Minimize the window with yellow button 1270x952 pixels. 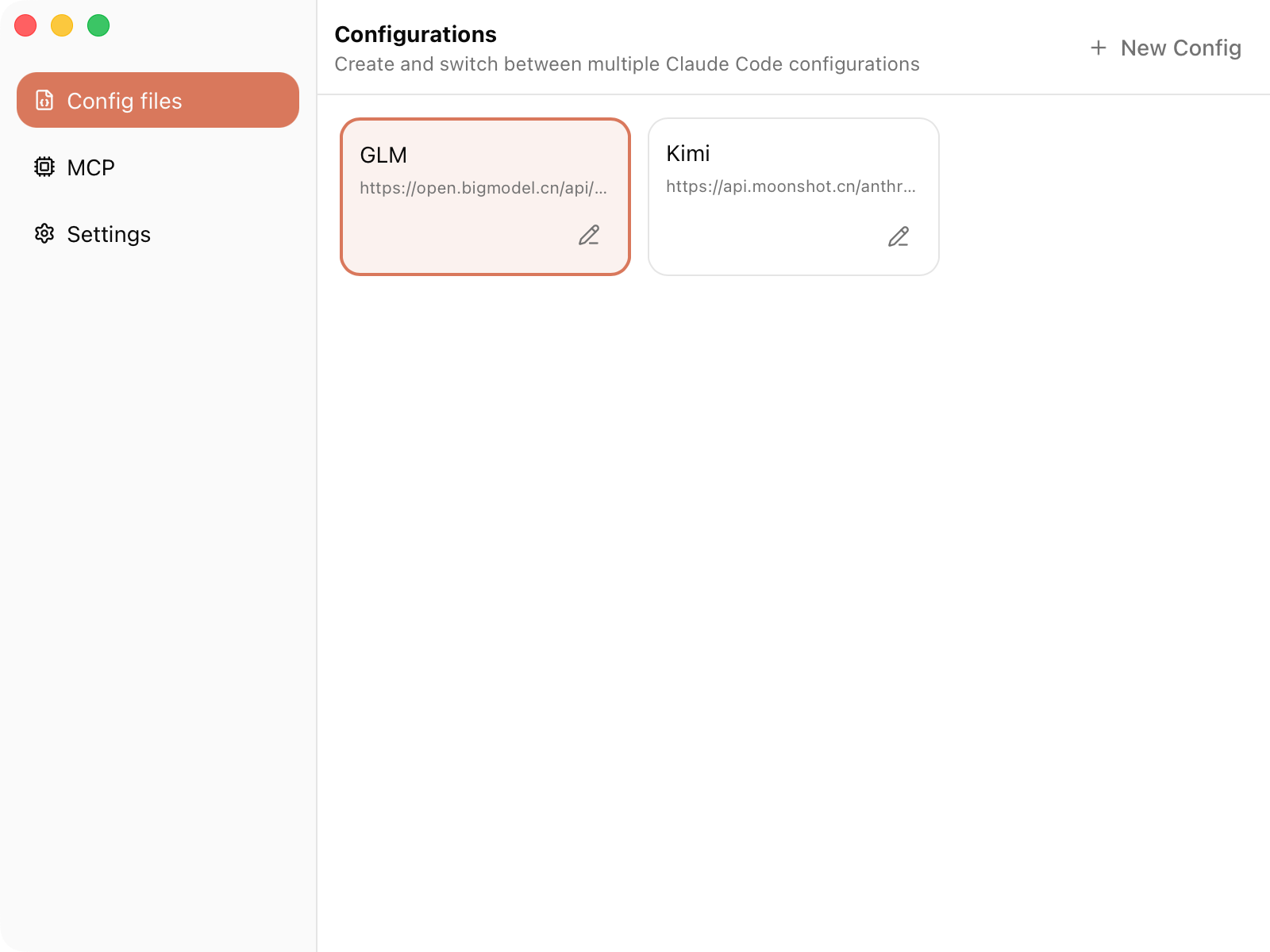(62, 25)
